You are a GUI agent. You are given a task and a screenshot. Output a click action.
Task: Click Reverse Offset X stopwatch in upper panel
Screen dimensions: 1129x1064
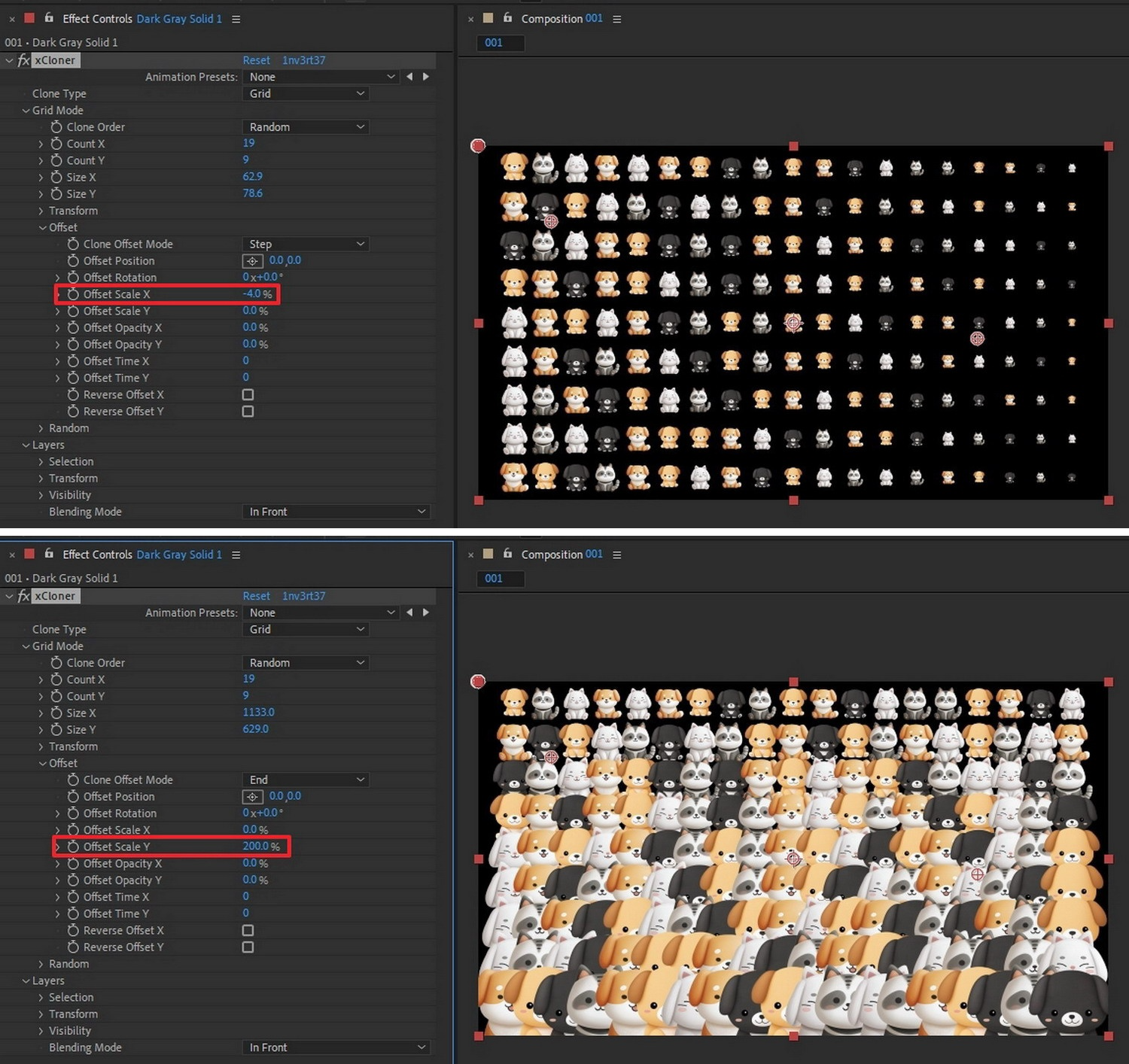(73, 394)
